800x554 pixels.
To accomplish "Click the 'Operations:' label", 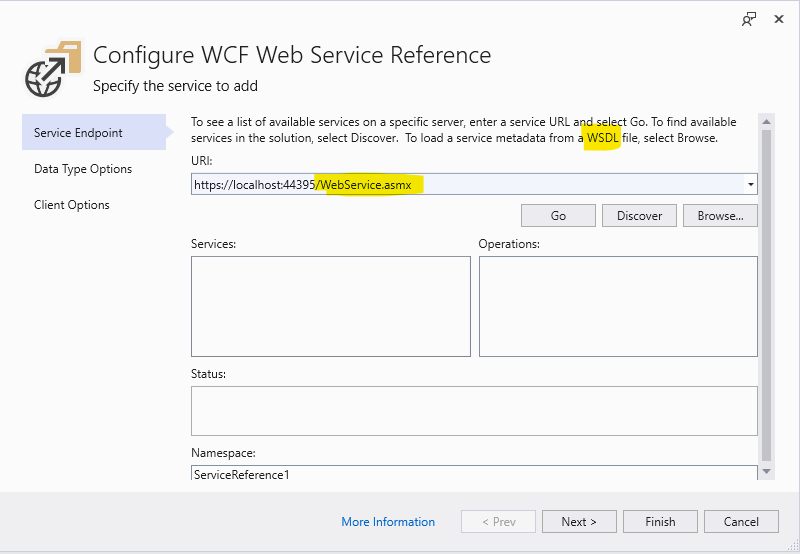I will [x=509, y=244].
